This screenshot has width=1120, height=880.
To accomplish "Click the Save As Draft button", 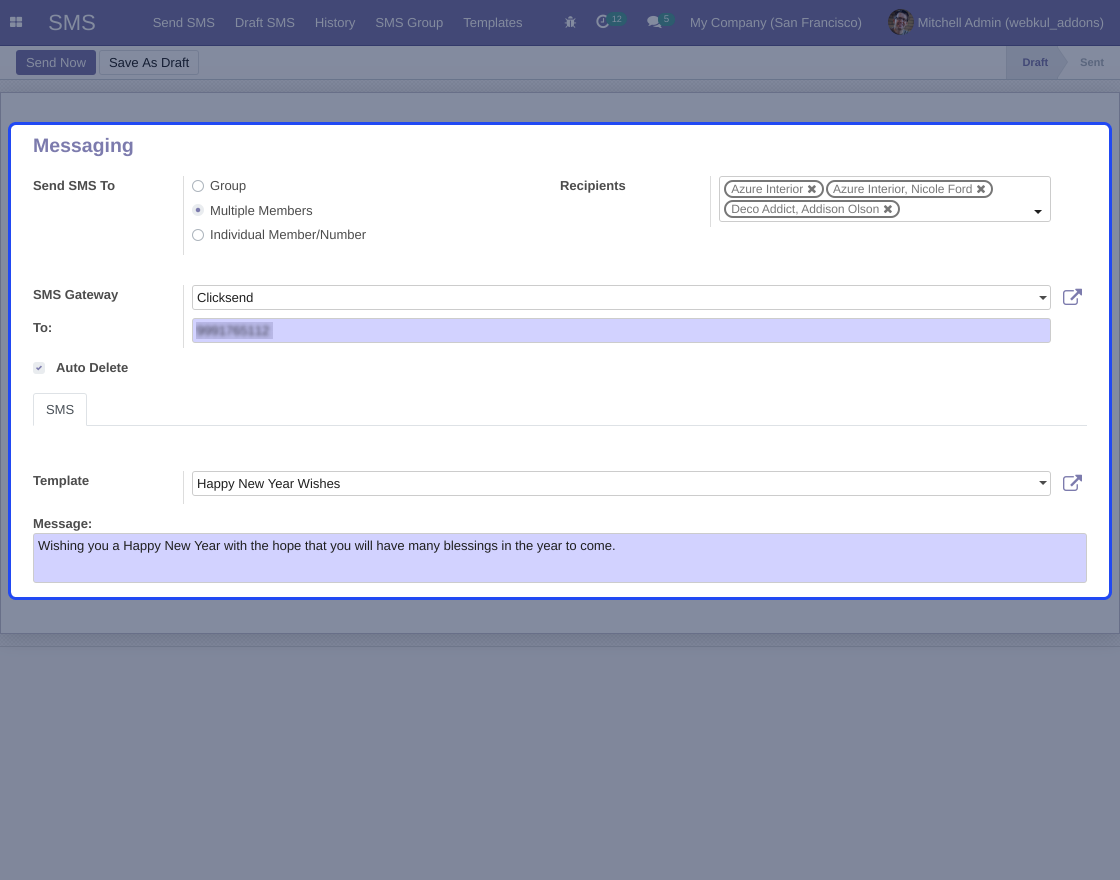I will tap(149, 63).
